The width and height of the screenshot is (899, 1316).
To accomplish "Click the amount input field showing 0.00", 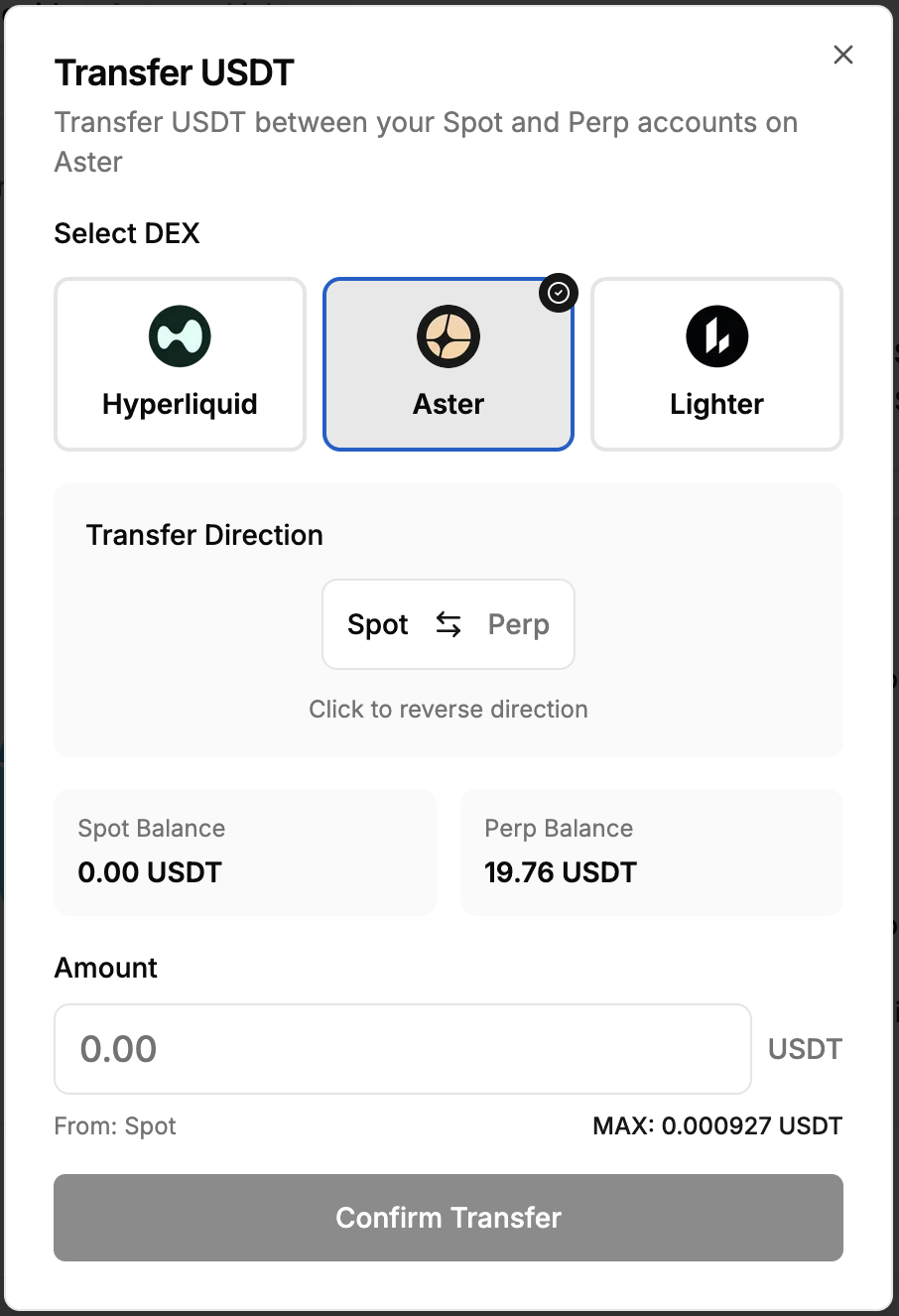I will (x=402, y=1048).
